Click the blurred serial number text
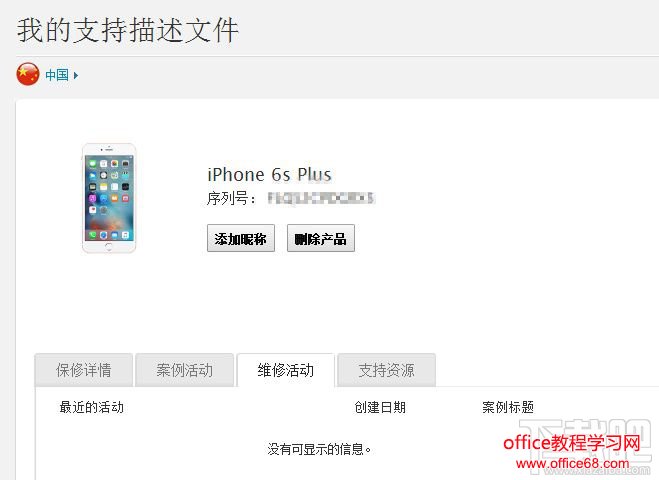 pos(321,198)
